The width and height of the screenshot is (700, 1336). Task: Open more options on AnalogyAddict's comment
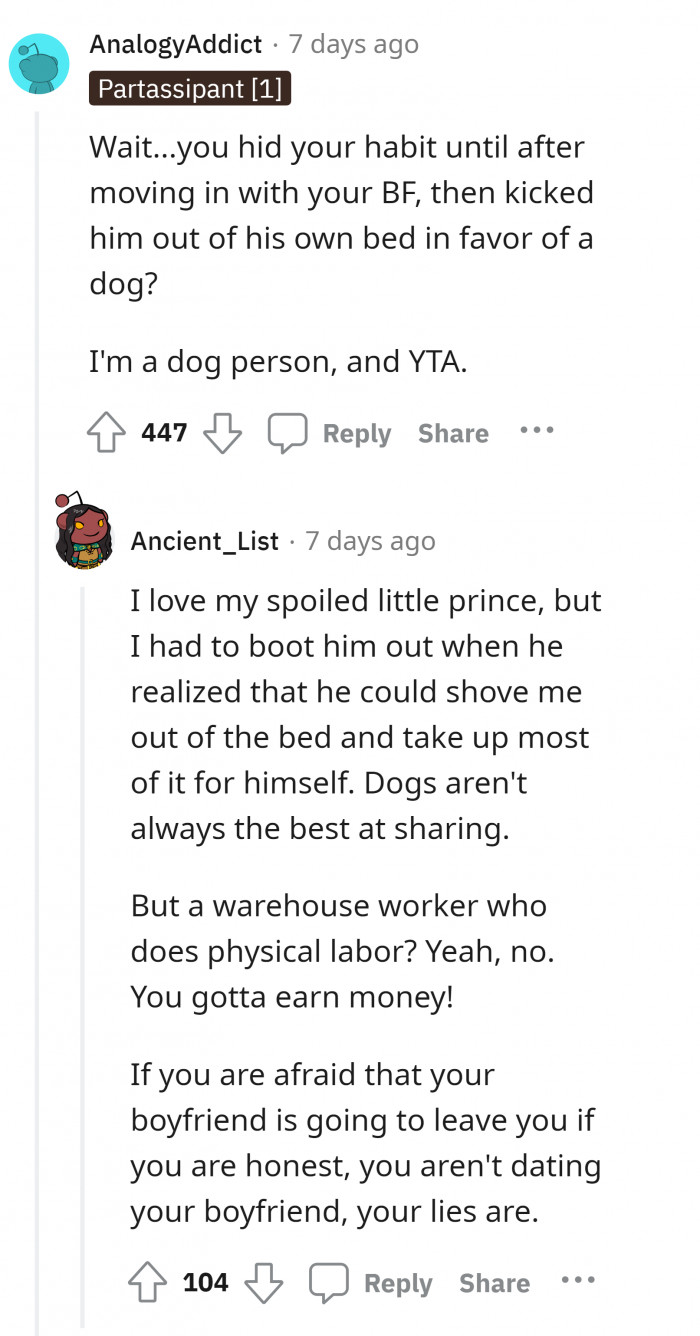(x=536, y=431)
